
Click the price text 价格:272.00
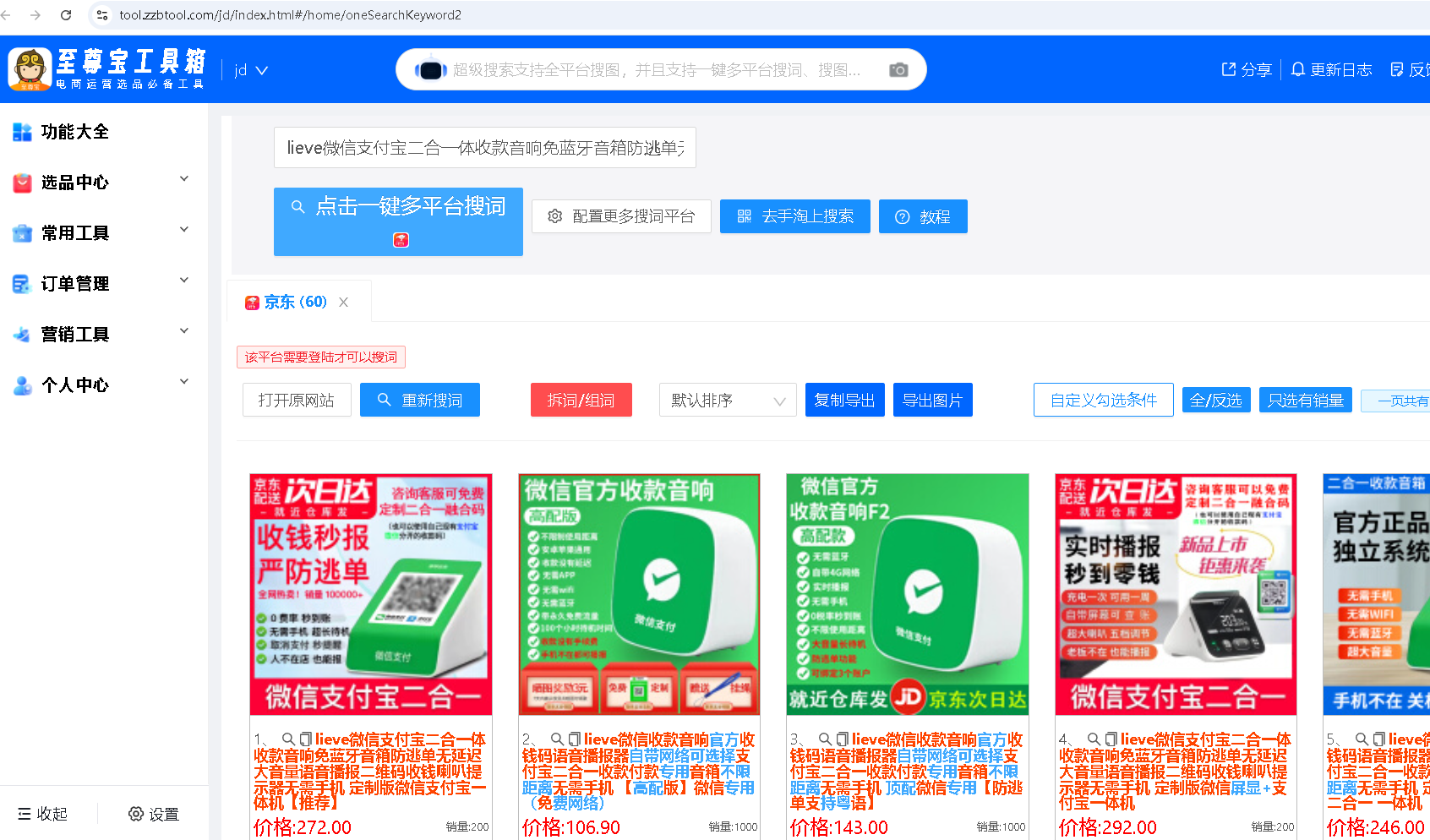pyautogui.click(x=303, y=827)
